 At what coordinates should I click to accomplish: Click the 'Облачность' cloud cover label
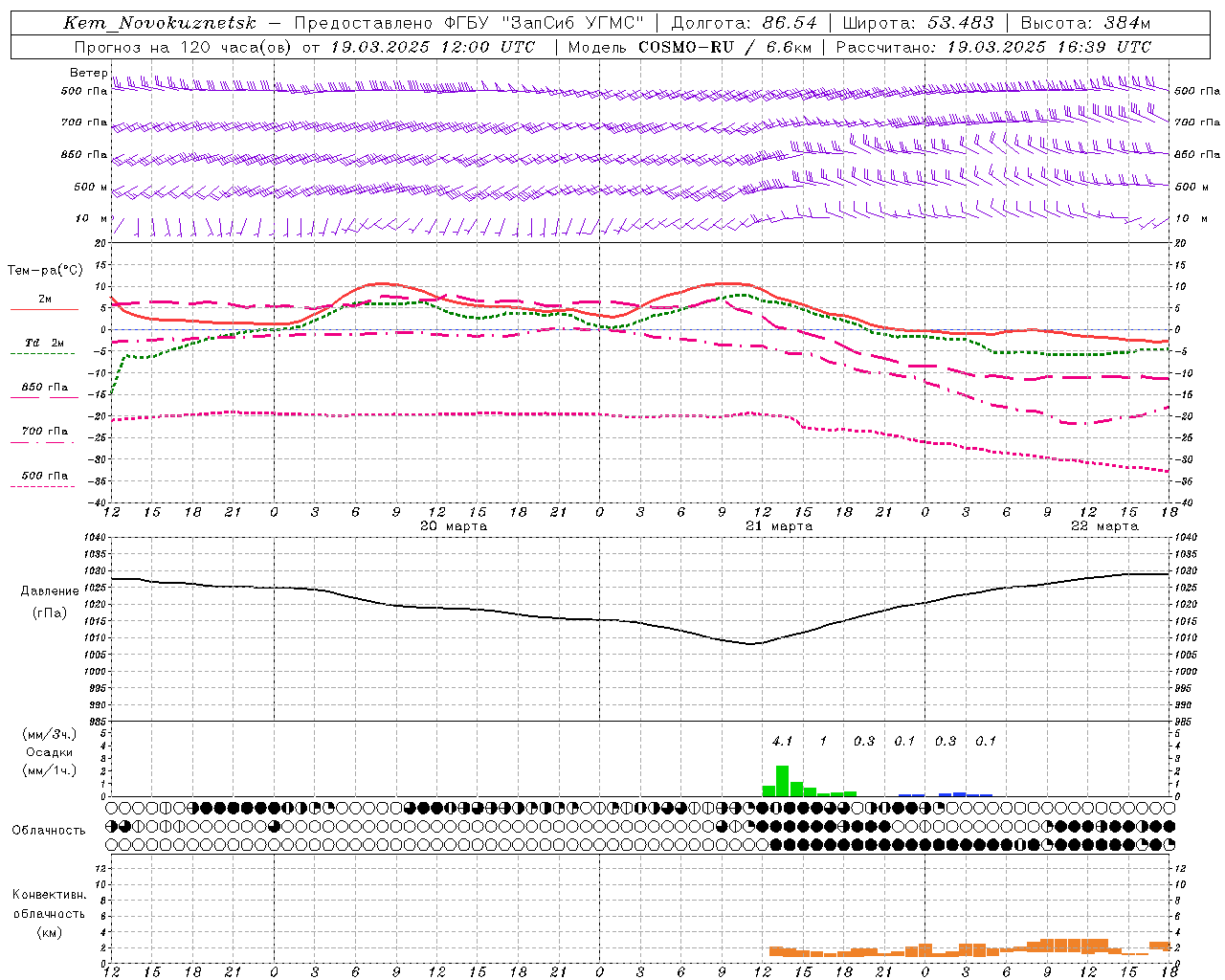(x=49, y=830)
